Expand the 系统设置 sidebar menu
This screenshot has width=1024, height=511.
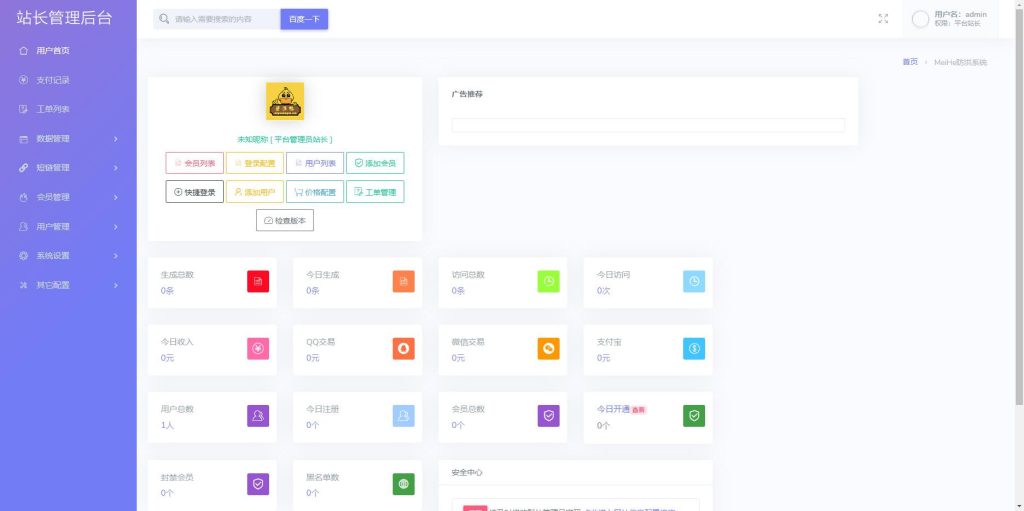(x=68, y=256)
